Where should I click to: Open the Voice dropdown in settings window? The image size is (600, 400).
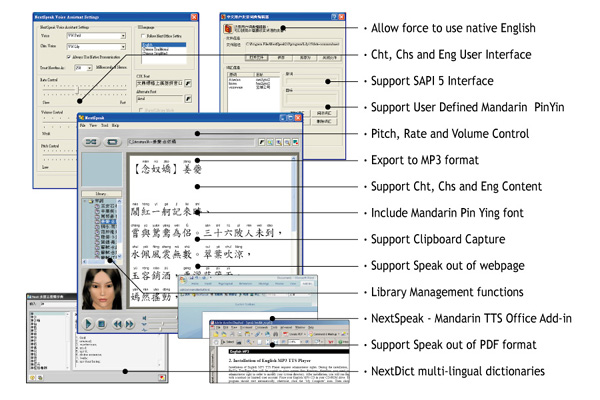123,36
